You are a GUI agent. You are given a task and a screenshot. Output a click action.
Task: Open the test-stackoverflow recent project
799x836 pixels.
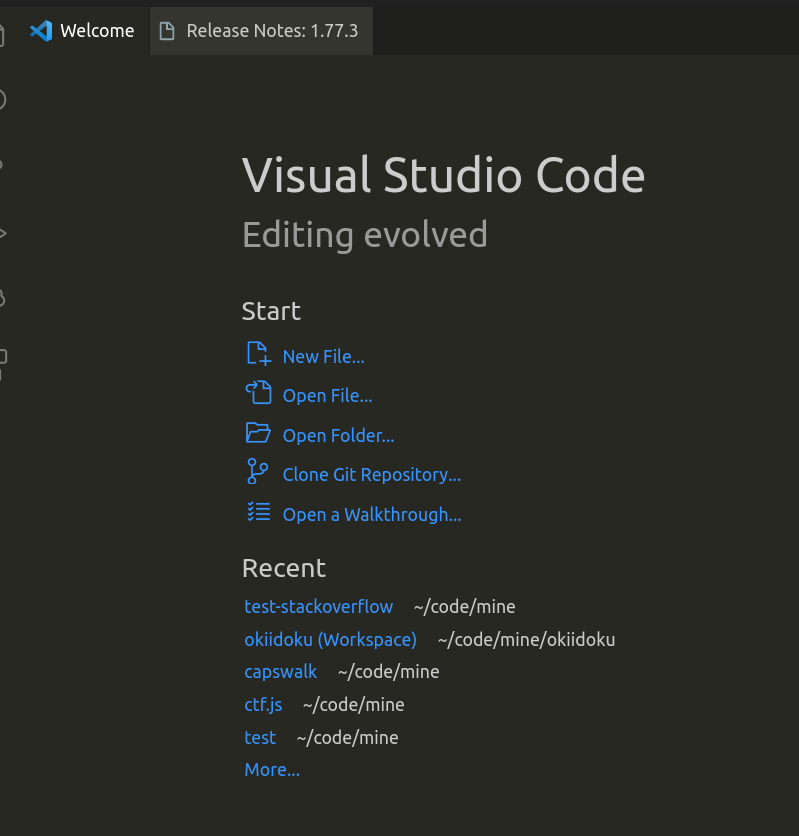318,606
